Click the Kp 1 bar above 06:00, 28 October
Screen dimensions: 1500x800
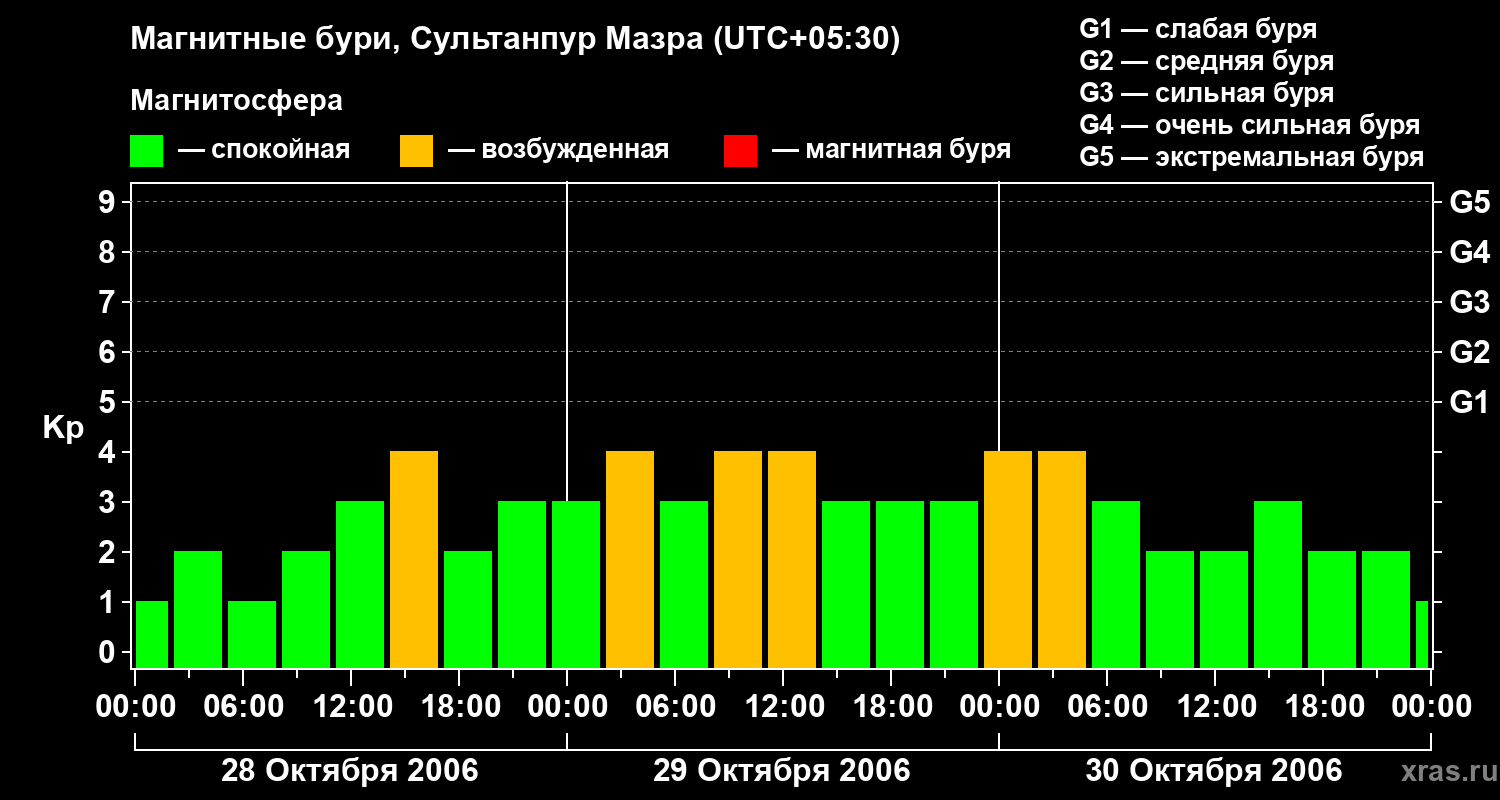pos(252,634)
